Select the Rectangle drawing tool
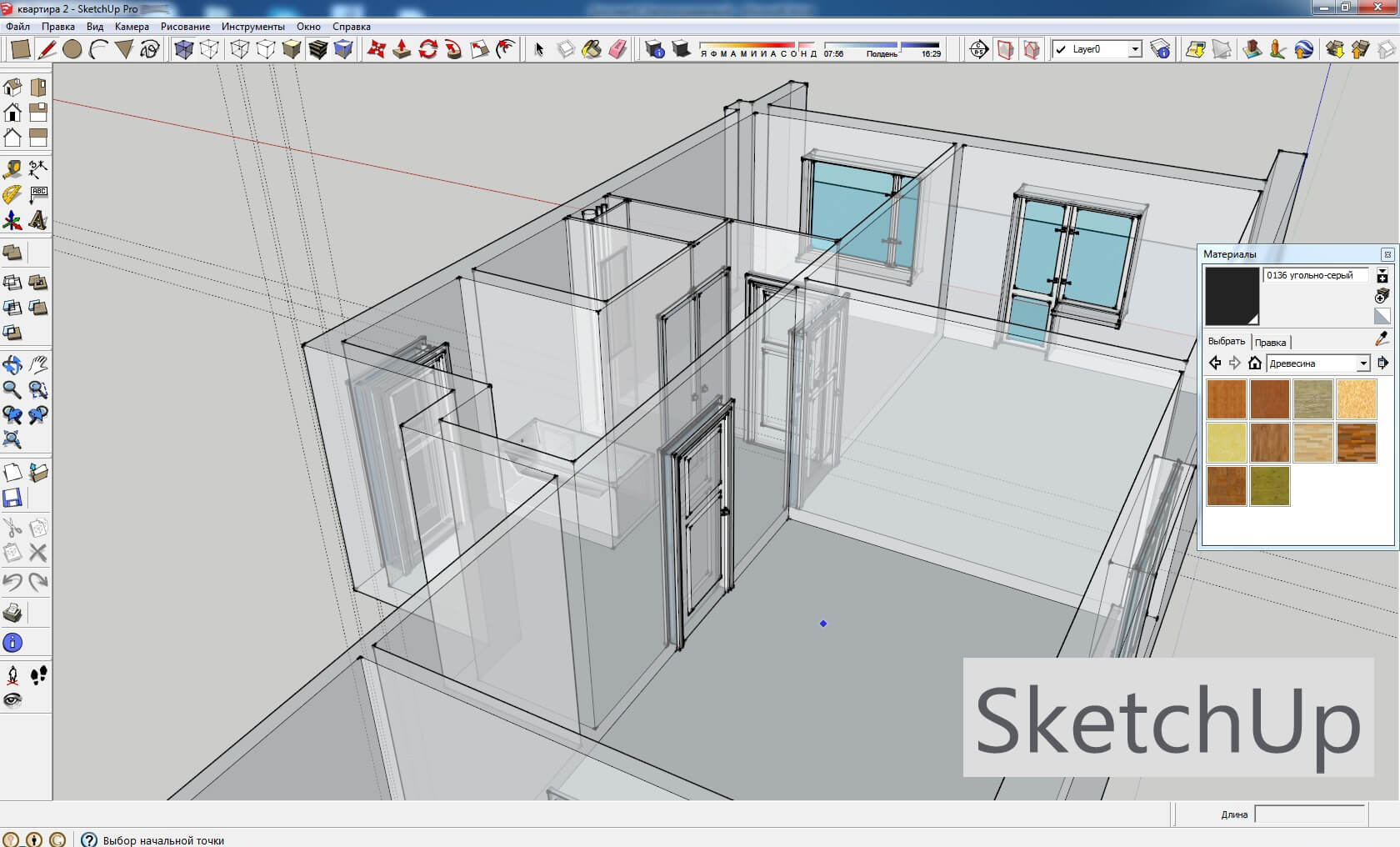Viewport: 1400px width, 847px height. pos(21,50)
